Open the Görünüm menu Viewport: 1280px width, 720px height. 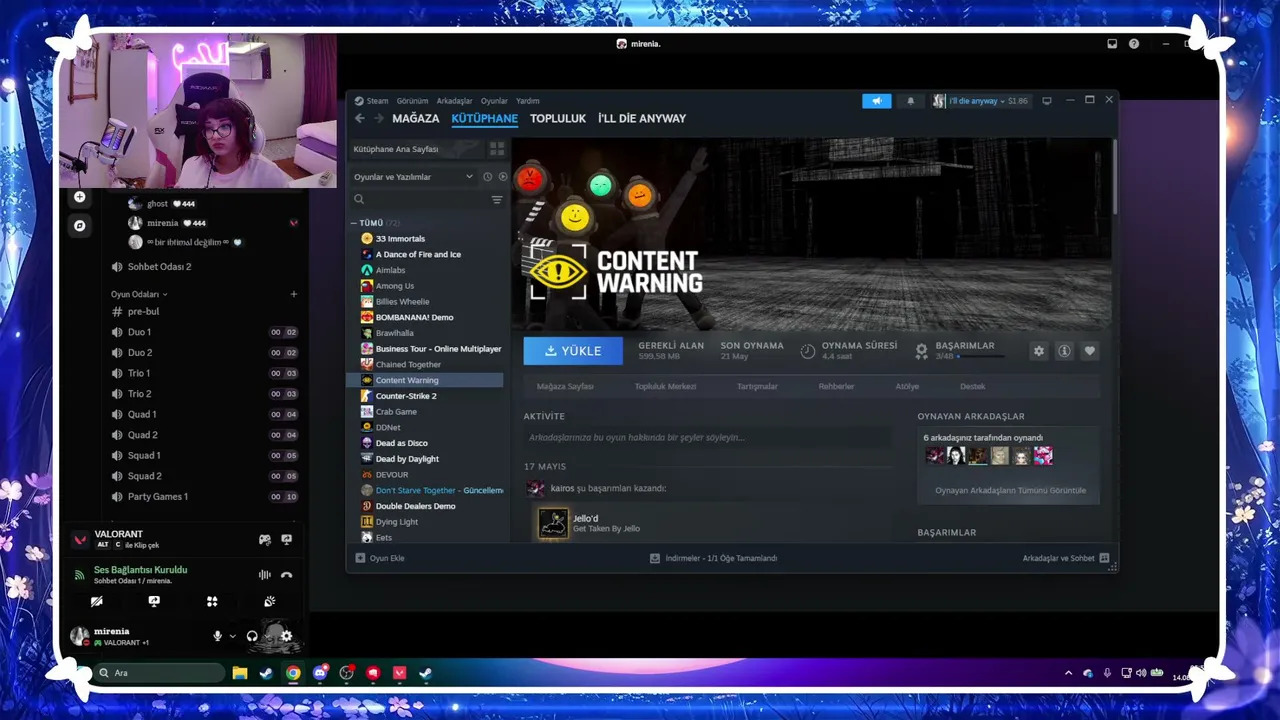pyautogui.click(x=412, y=101)
